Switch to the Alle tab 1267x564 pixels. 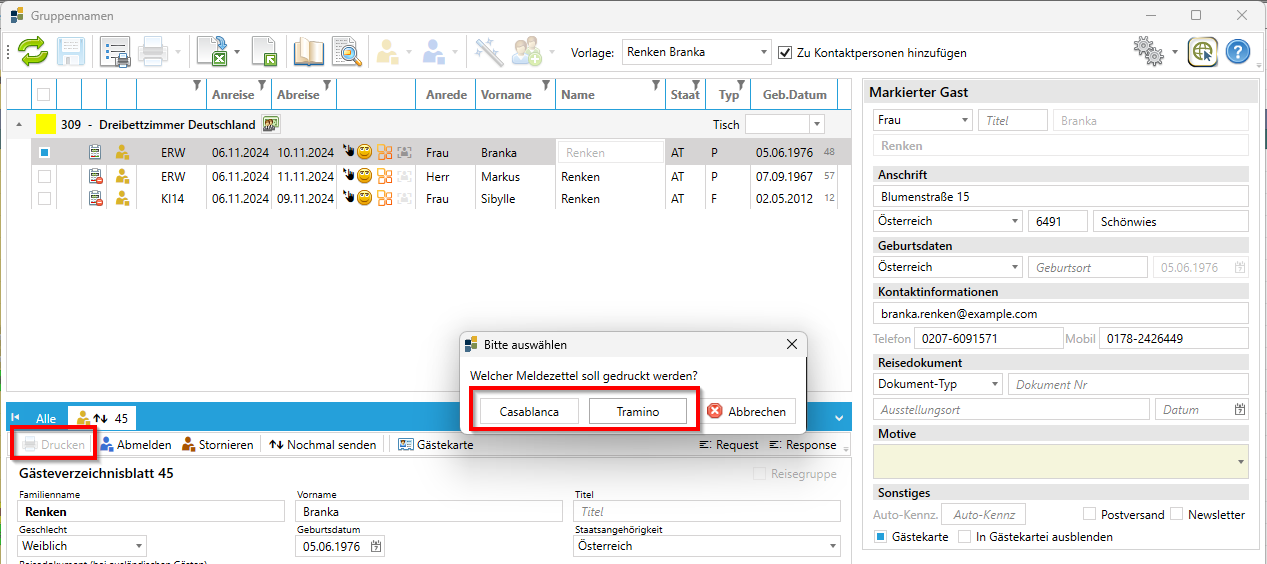point(46,418)
